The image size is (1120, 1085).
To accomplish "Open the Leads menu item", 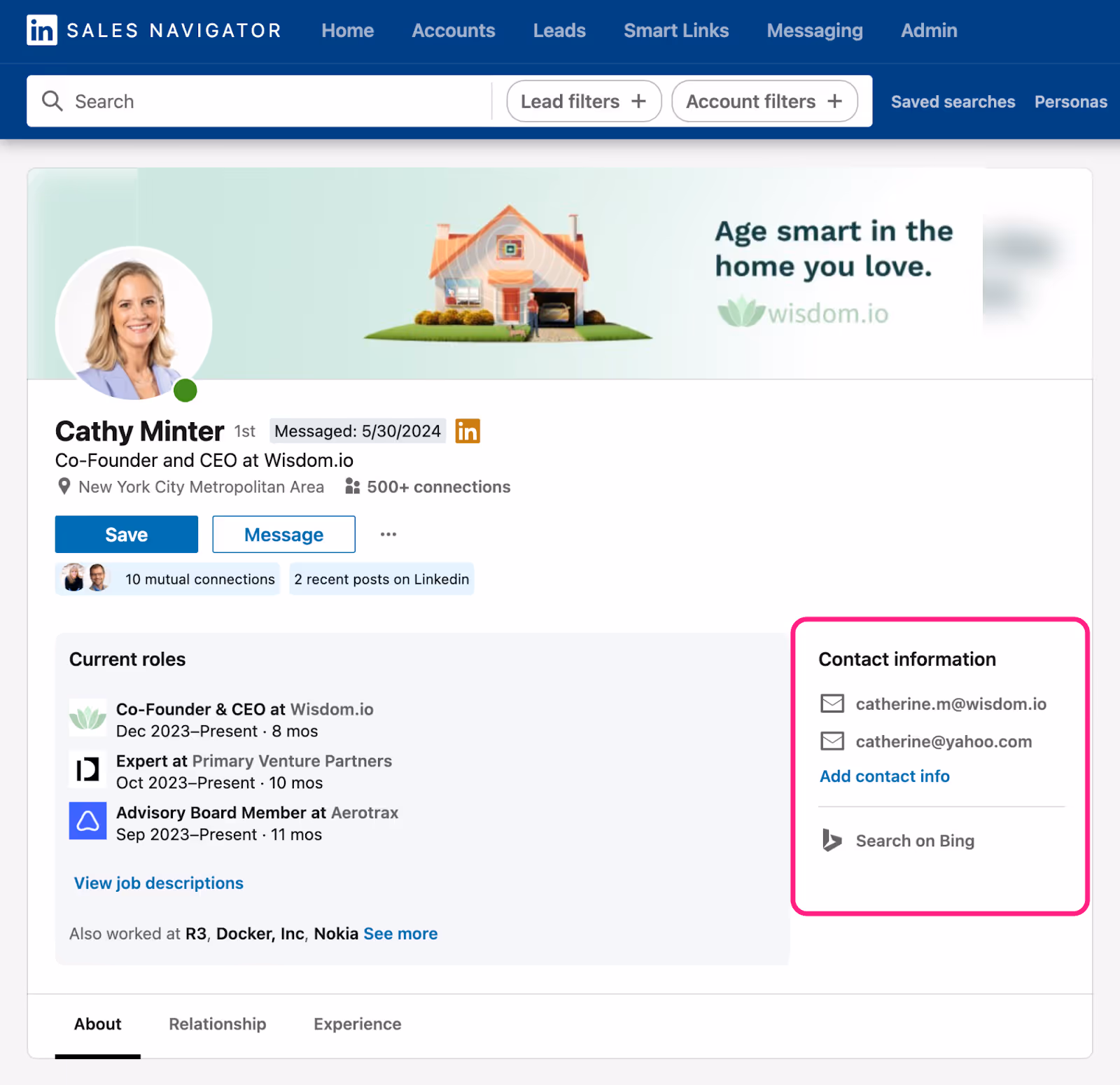I will (x=559, y=31).
